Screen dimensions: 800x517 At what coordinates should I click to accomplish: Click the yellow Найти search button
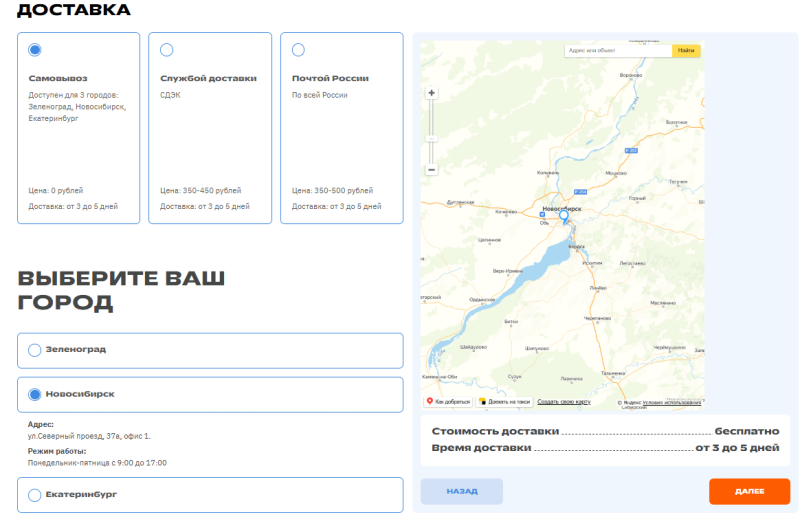686,50
